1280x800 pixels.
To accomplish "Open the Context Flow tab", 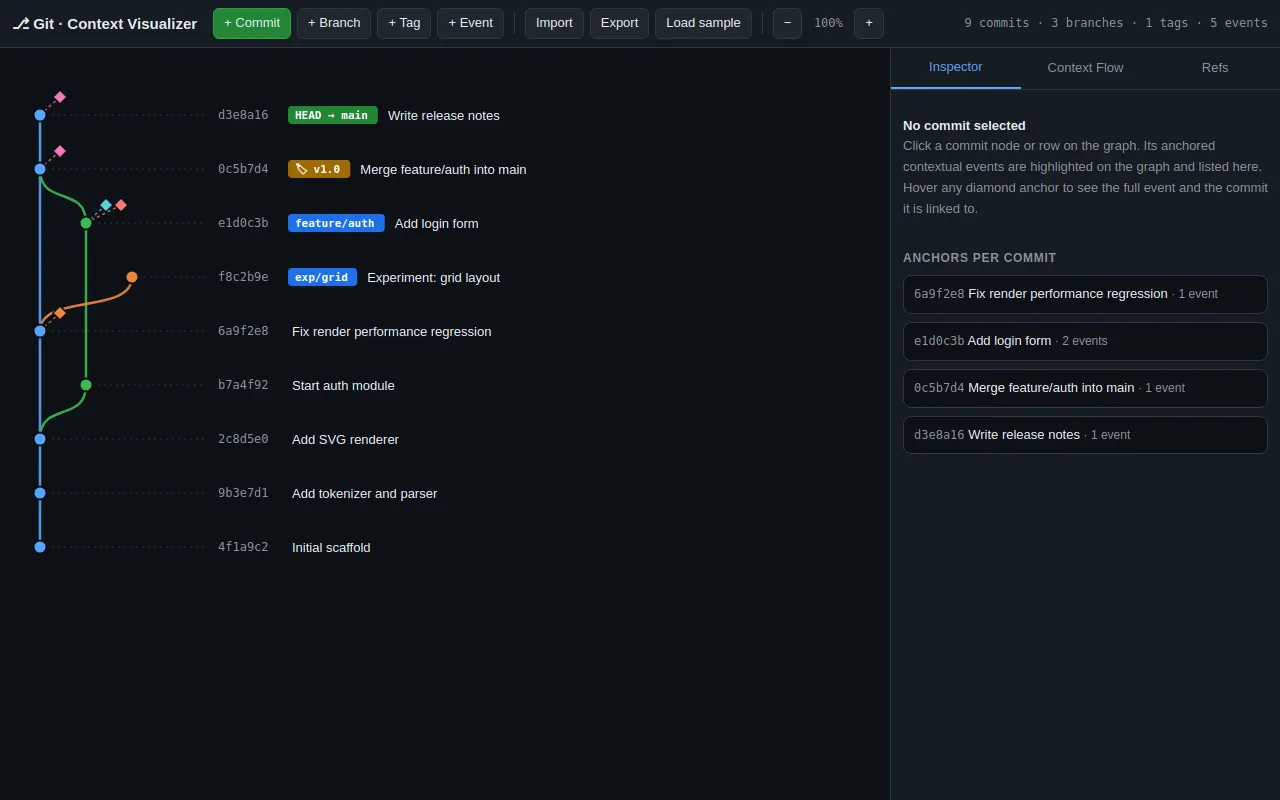I will [1085, 67].
